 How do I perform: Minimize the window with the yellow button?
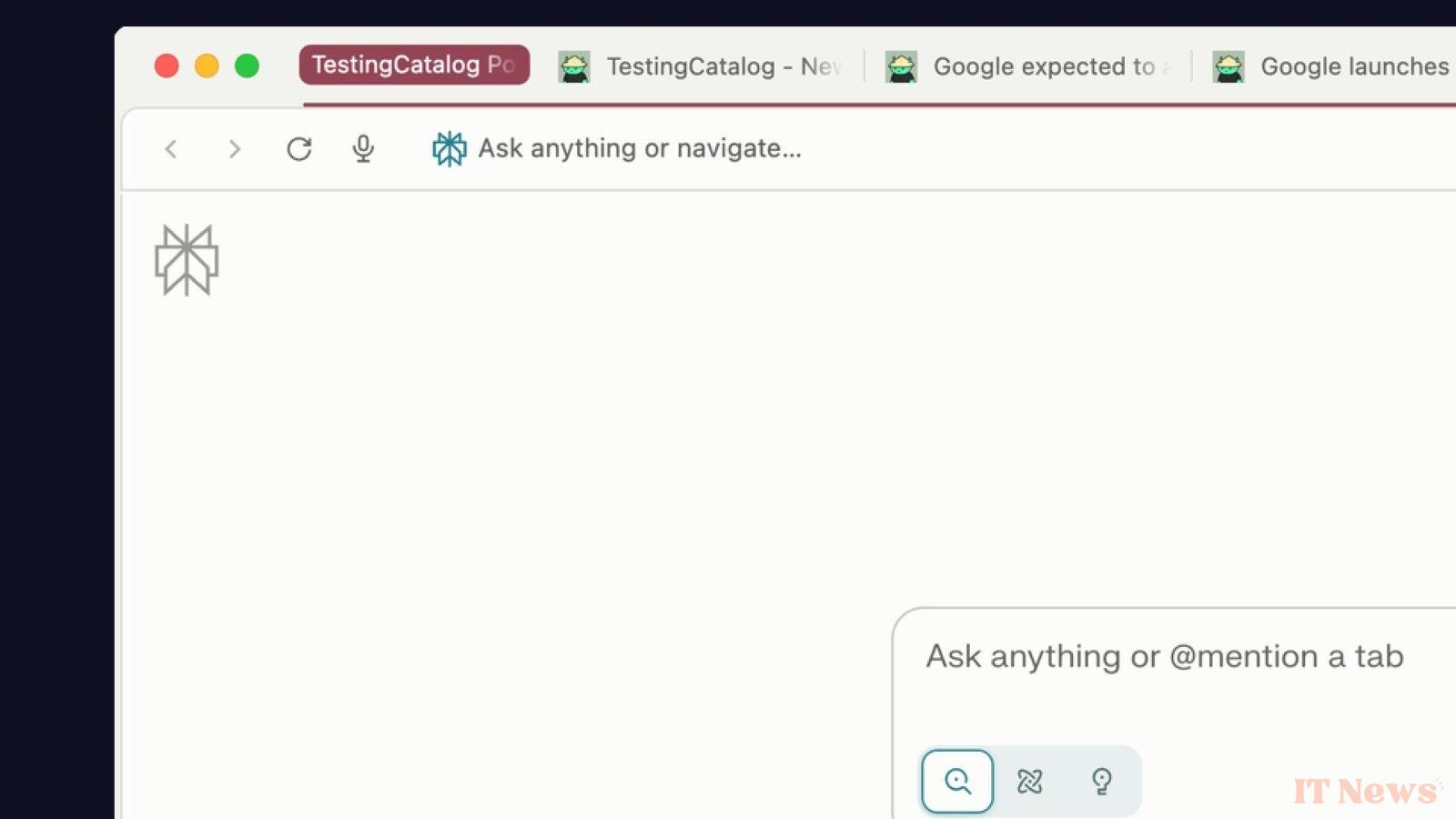[207, 66]
